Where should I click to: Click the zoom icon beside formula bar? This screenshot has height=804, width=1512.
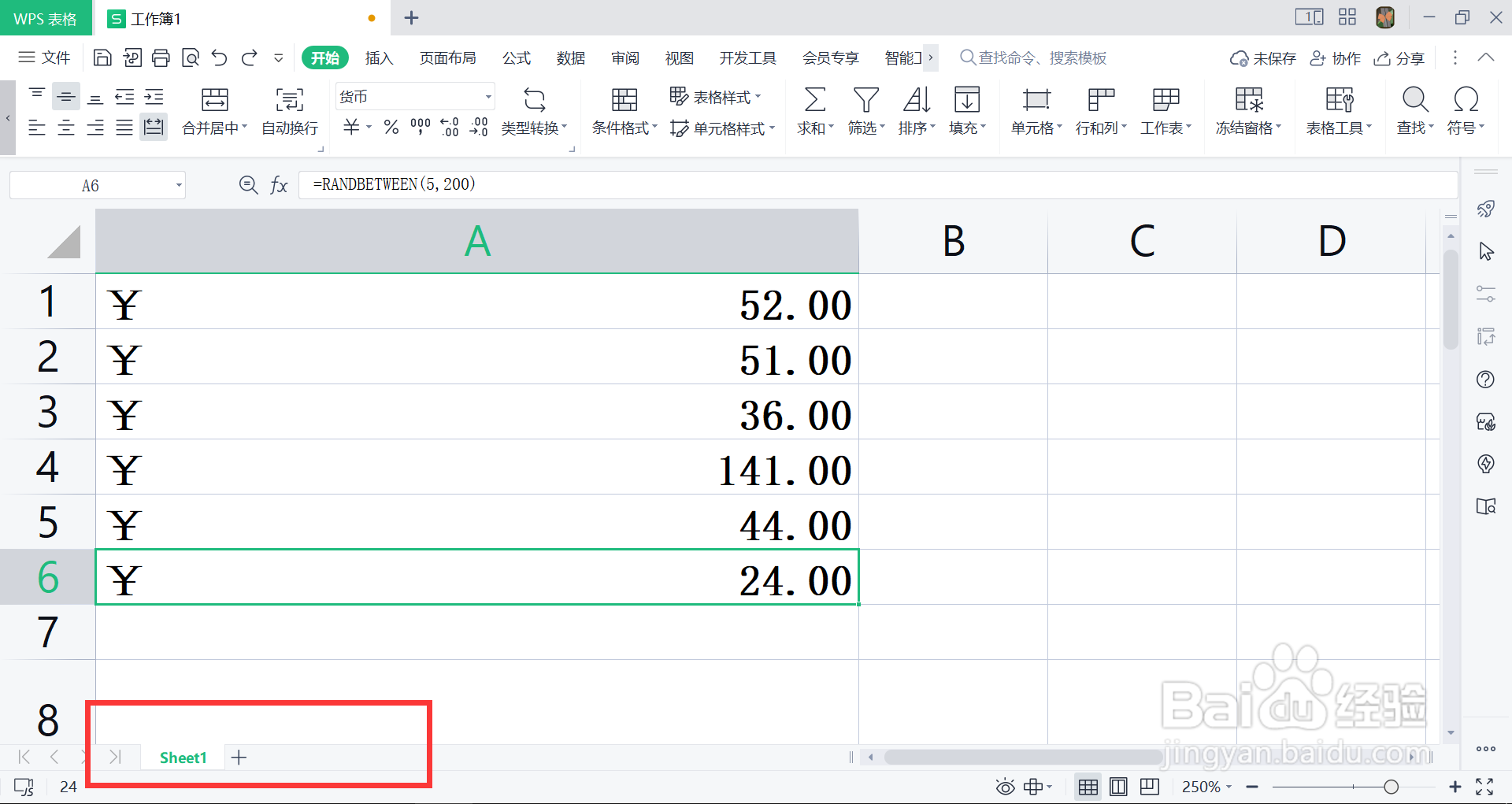coord(248,185)
